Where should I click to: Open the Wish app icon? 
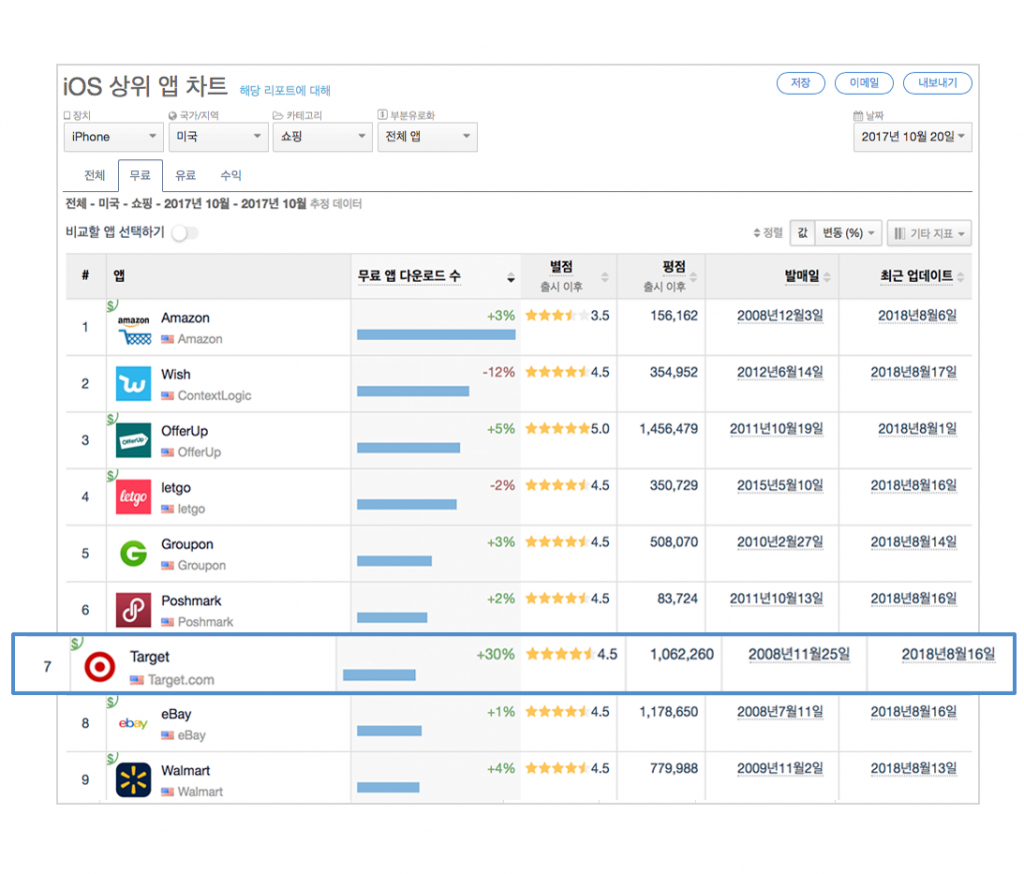point(133,384)
